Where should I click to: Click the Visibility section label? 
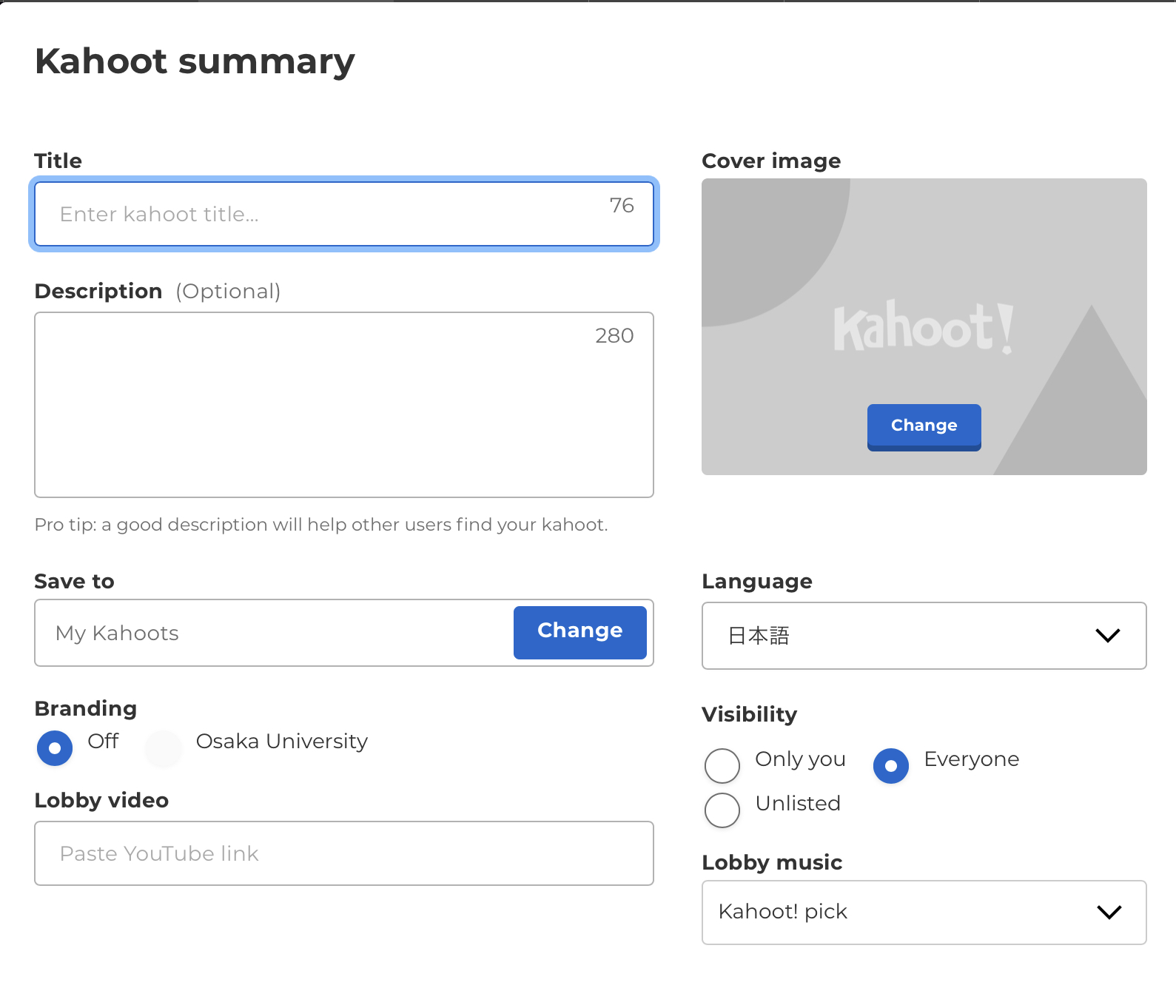pyautogui.click(x=749, y=714)
